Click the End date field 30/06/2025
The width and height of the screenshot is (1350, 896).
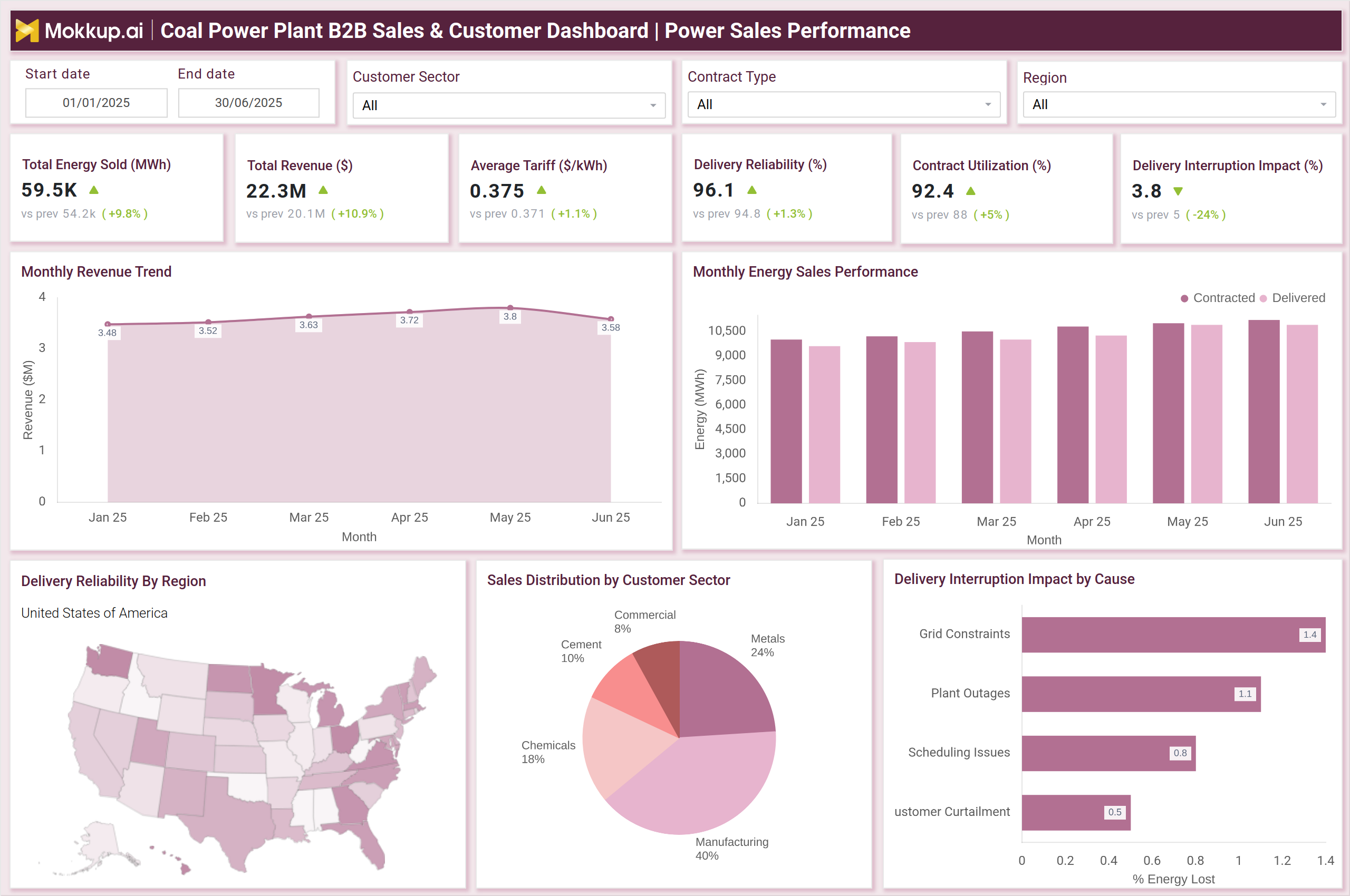(249, 103)
